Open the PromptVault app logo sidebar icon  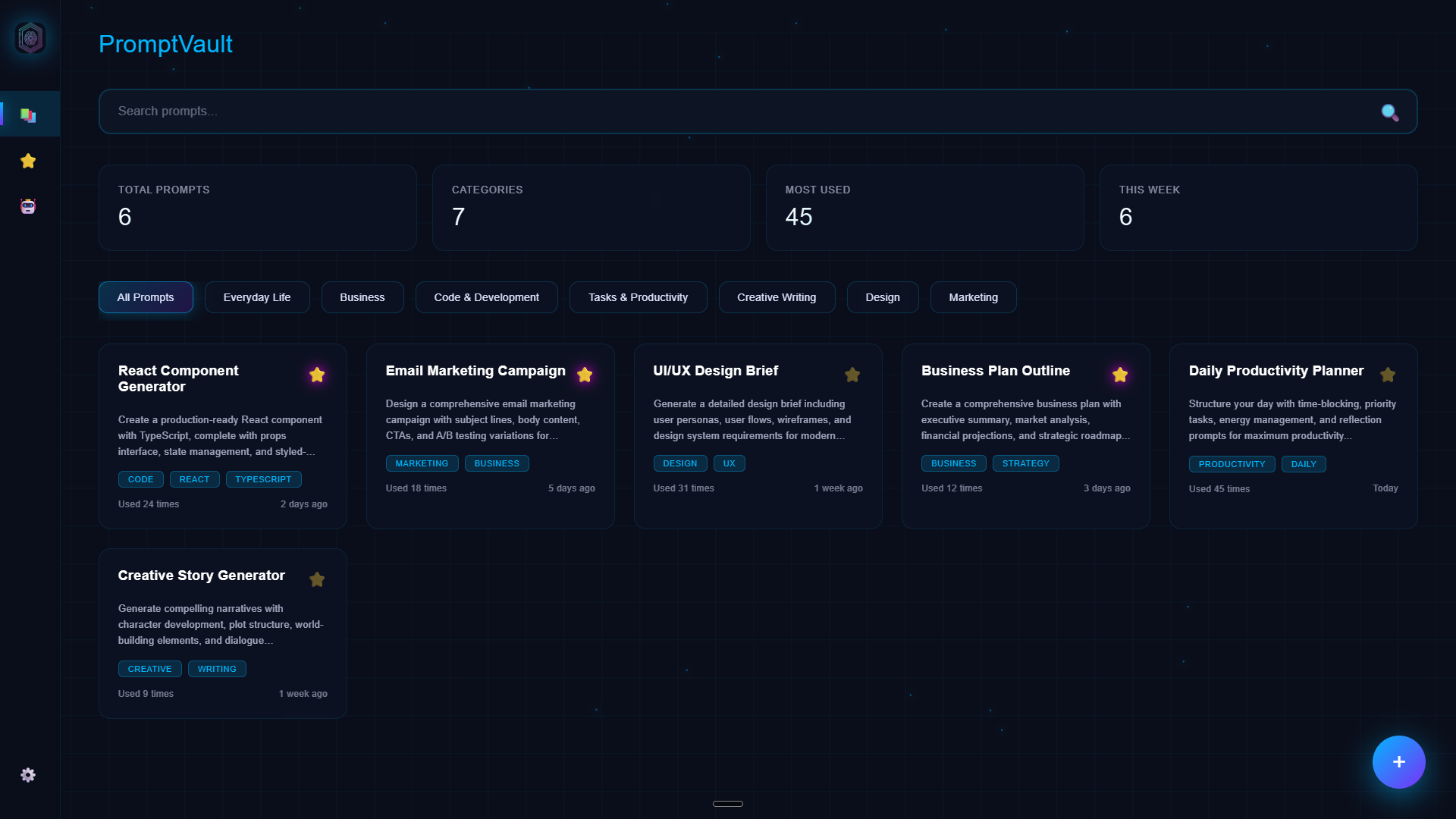(29, 38)
